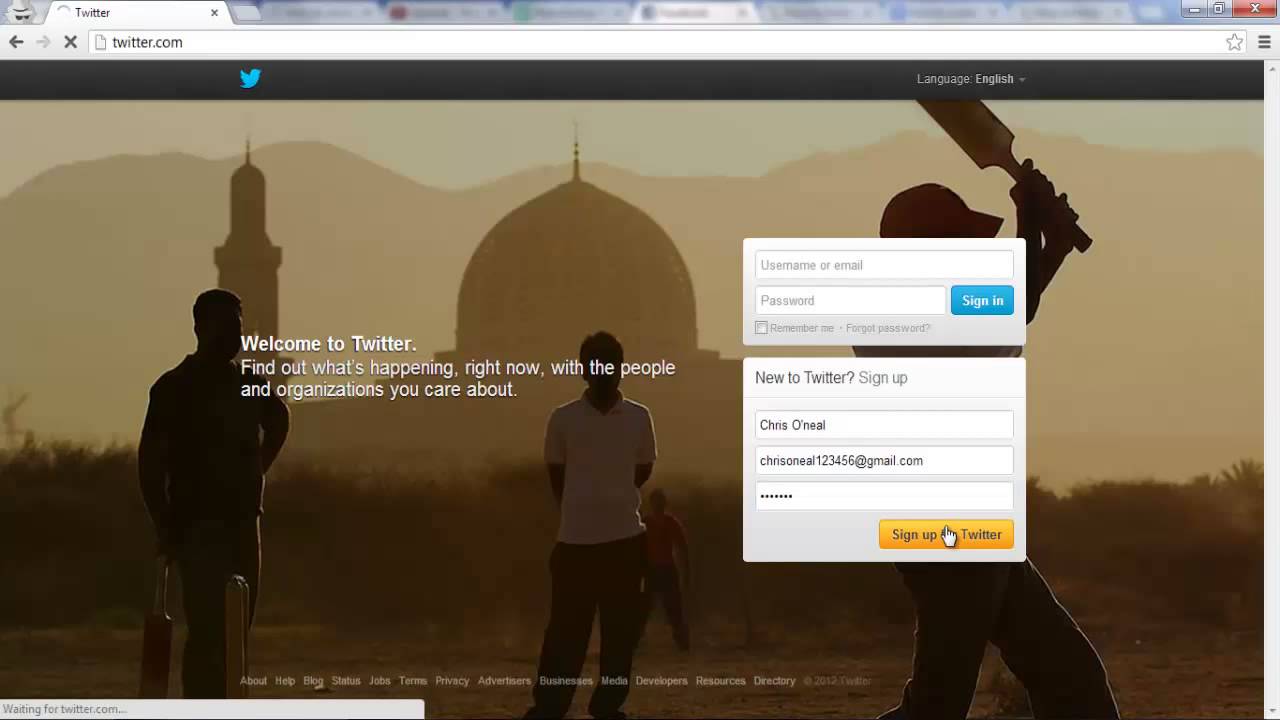Open the Developers footer link
The width and height of the screenshot is (1280, 720).
pyautogui.click(x=661, y=681)
